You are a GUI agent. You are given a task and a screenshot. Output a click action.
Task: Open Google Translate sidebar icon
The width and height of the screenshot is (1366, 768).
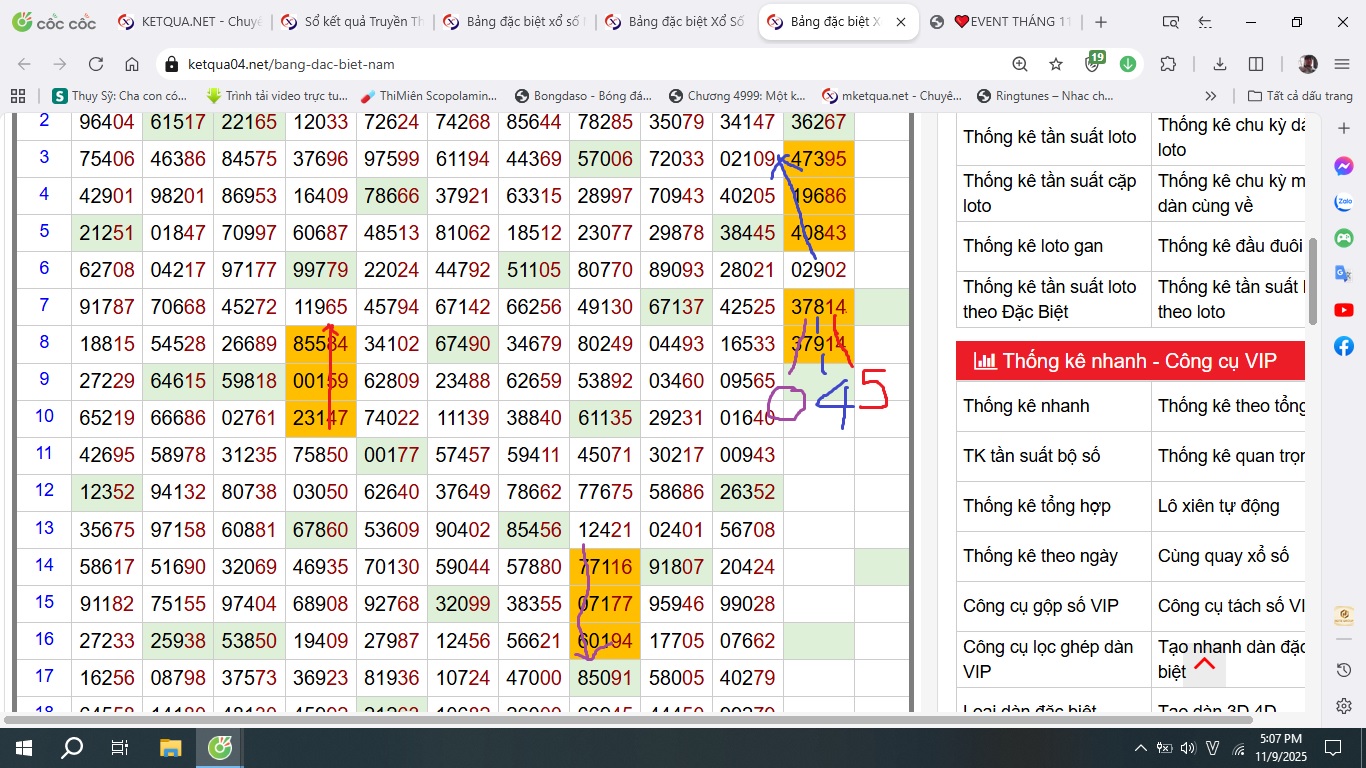coord(1344,274)
